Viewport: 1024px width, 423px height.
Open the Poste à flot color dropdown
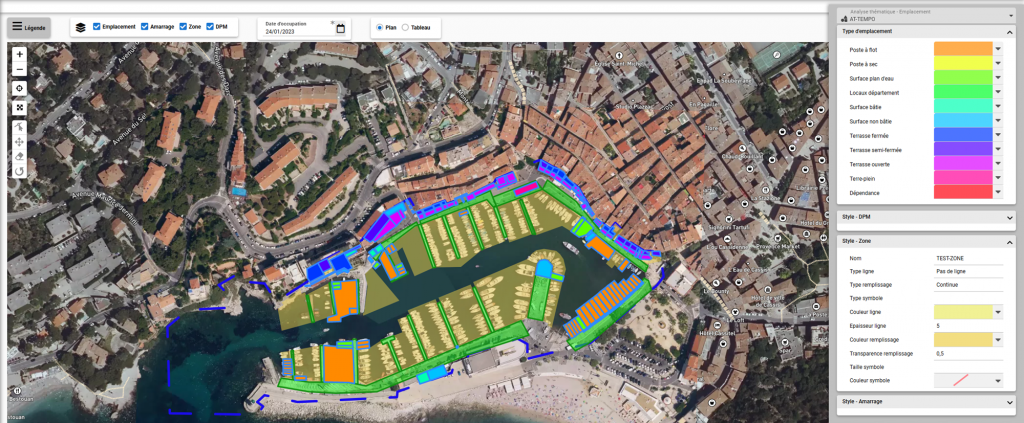click(998, 49)
